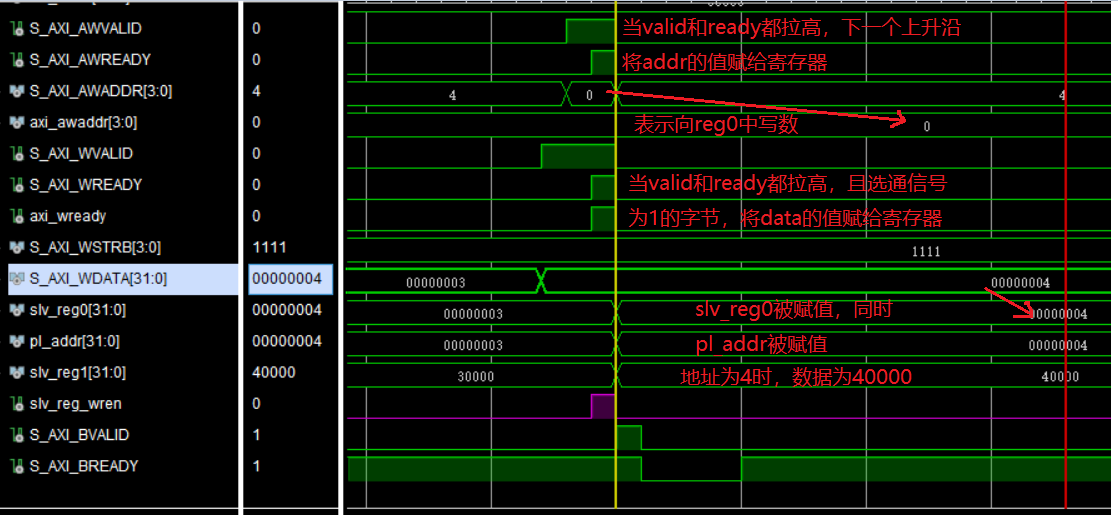Click the wire icon beside axi_wready
Screen dimensions: 1118x517
click(x=18, y=216)
